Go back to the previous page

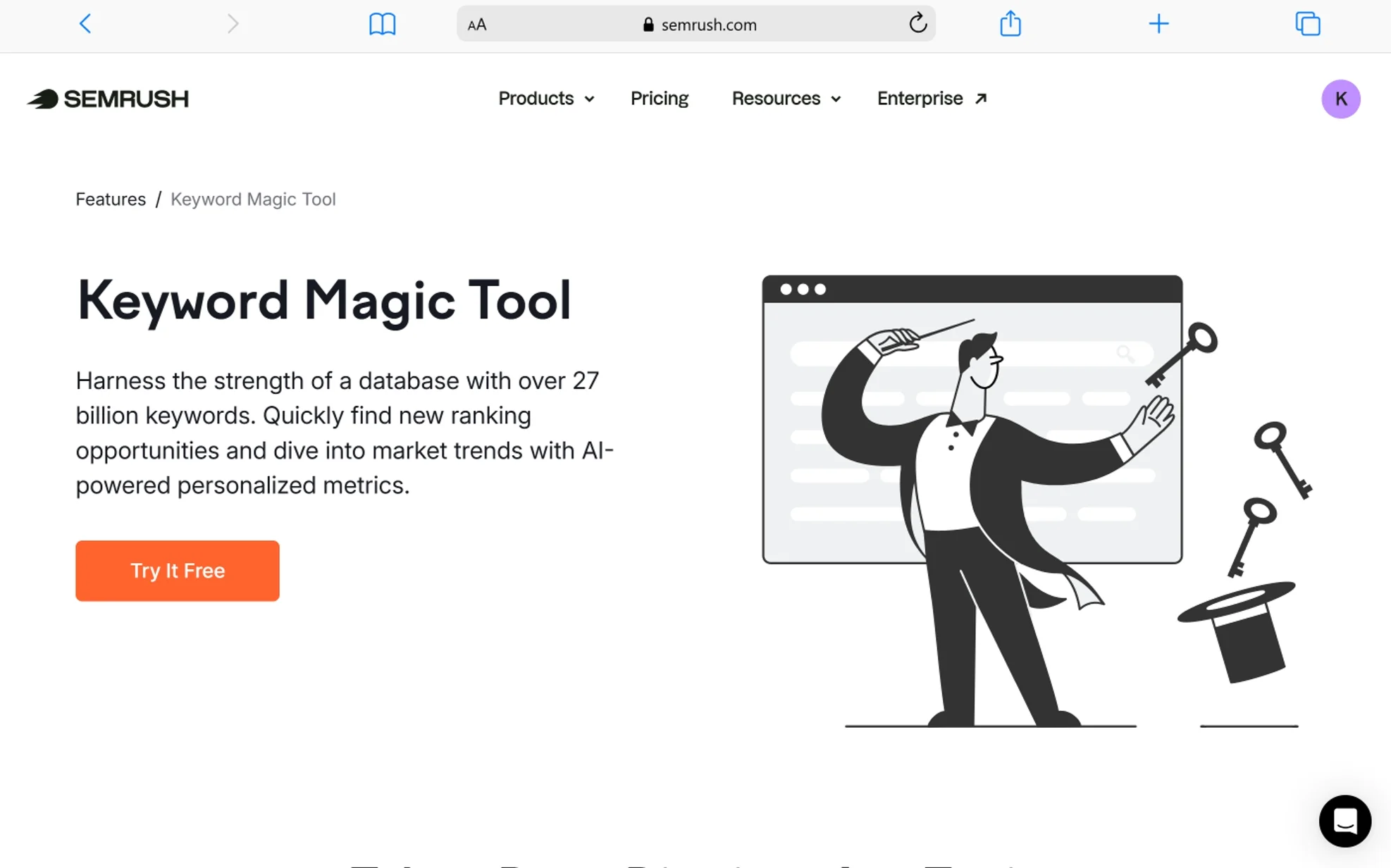(x=85, y=24)
